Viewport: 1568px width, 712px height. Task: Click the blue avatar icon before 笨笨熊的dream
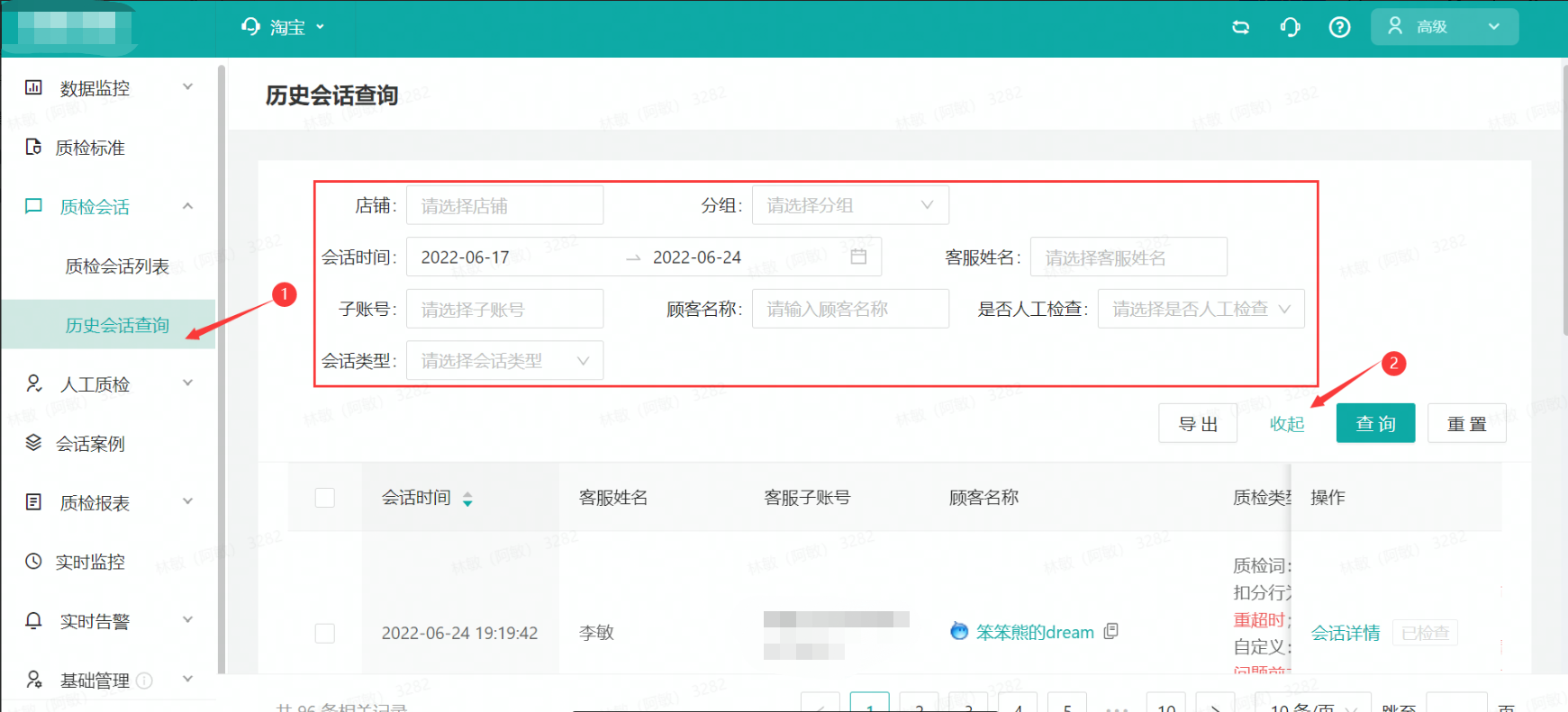(959, 631)
